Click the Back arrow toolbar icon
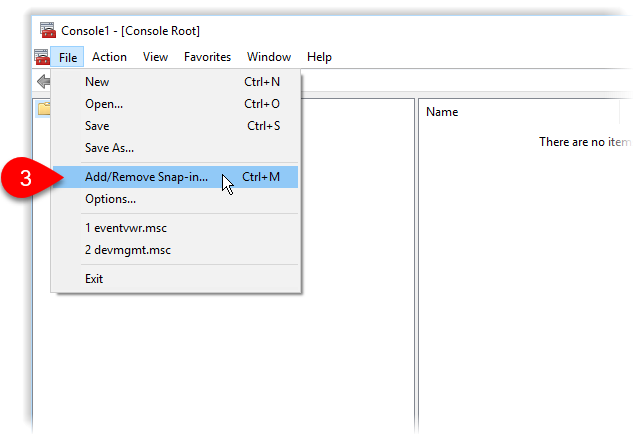Image resolution: width=634 pixels, height=435 pixels. point(44,82)
